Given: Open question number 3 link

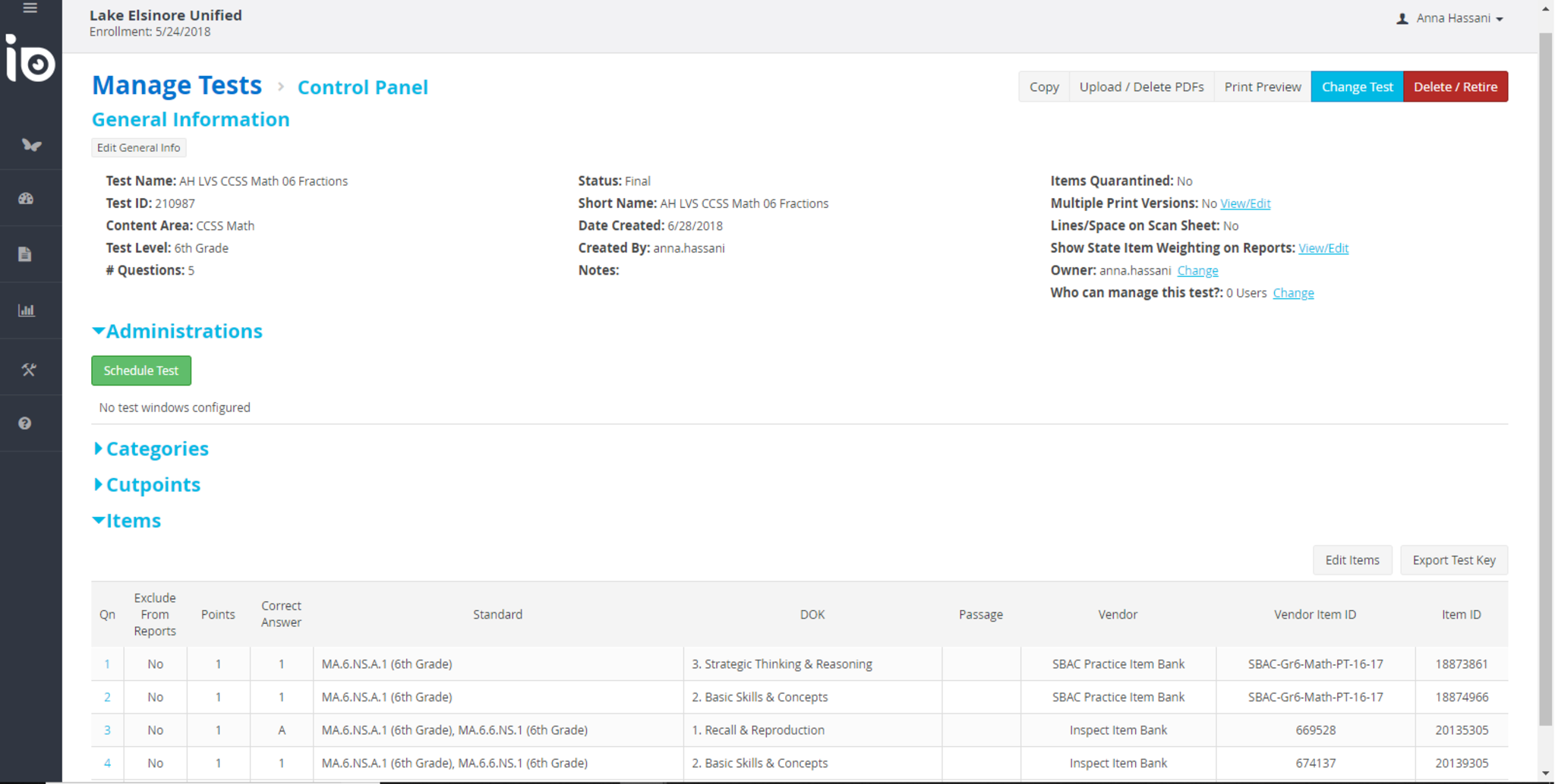Looking at the screenshot, I should click(107, 730).
